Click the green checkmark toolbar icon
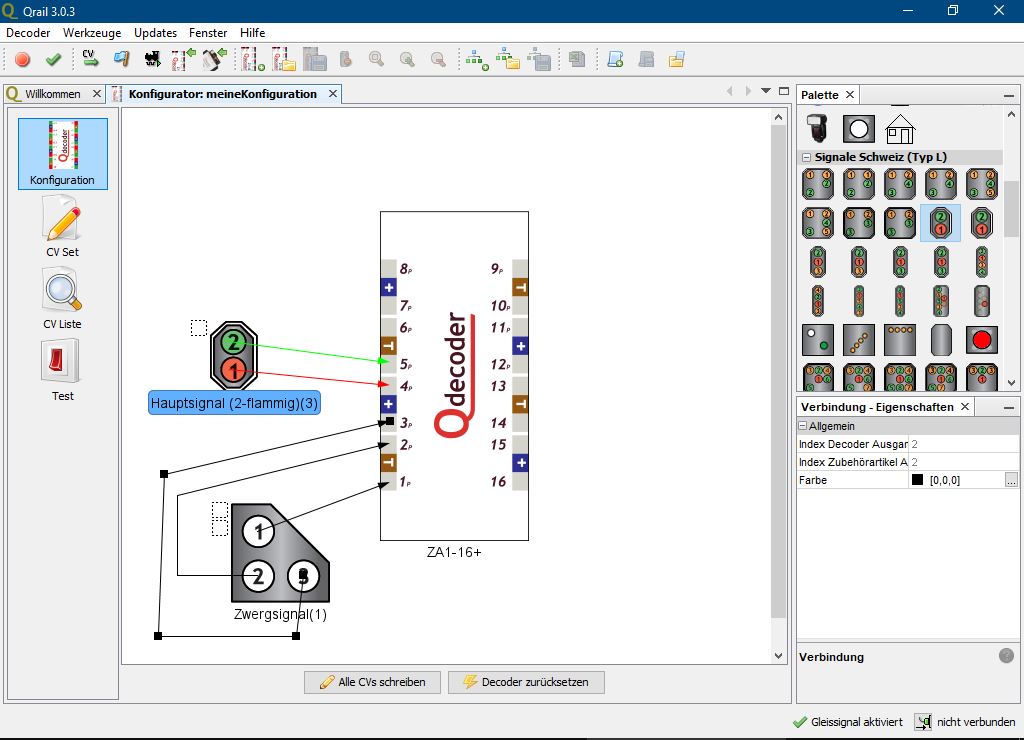The width and height of the screenshot is (1024, 740). (53, 59)
